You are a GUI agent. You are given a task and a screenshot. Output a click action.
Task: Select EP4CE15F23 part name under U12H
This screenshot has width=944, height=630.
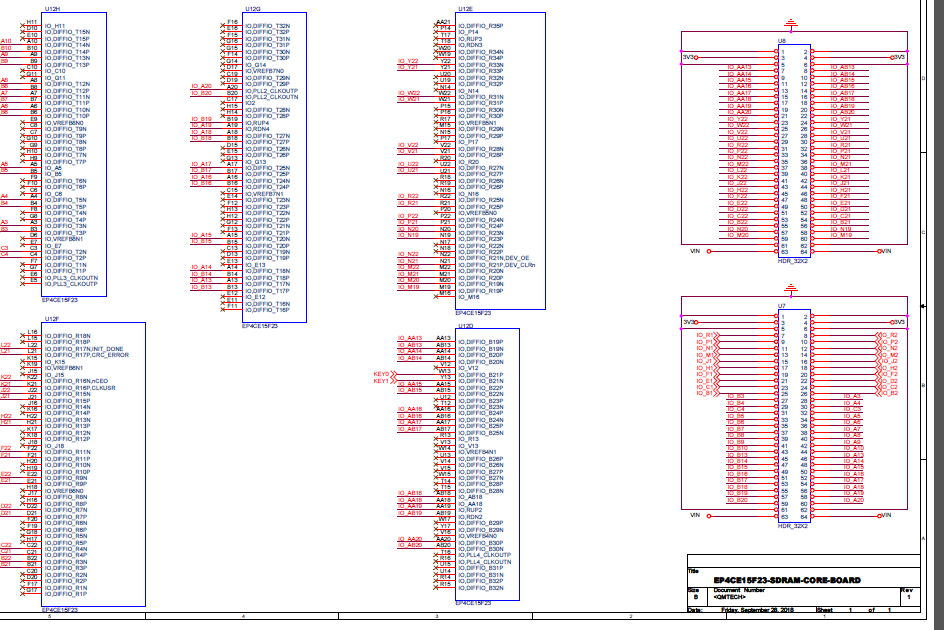pos(60,300)
